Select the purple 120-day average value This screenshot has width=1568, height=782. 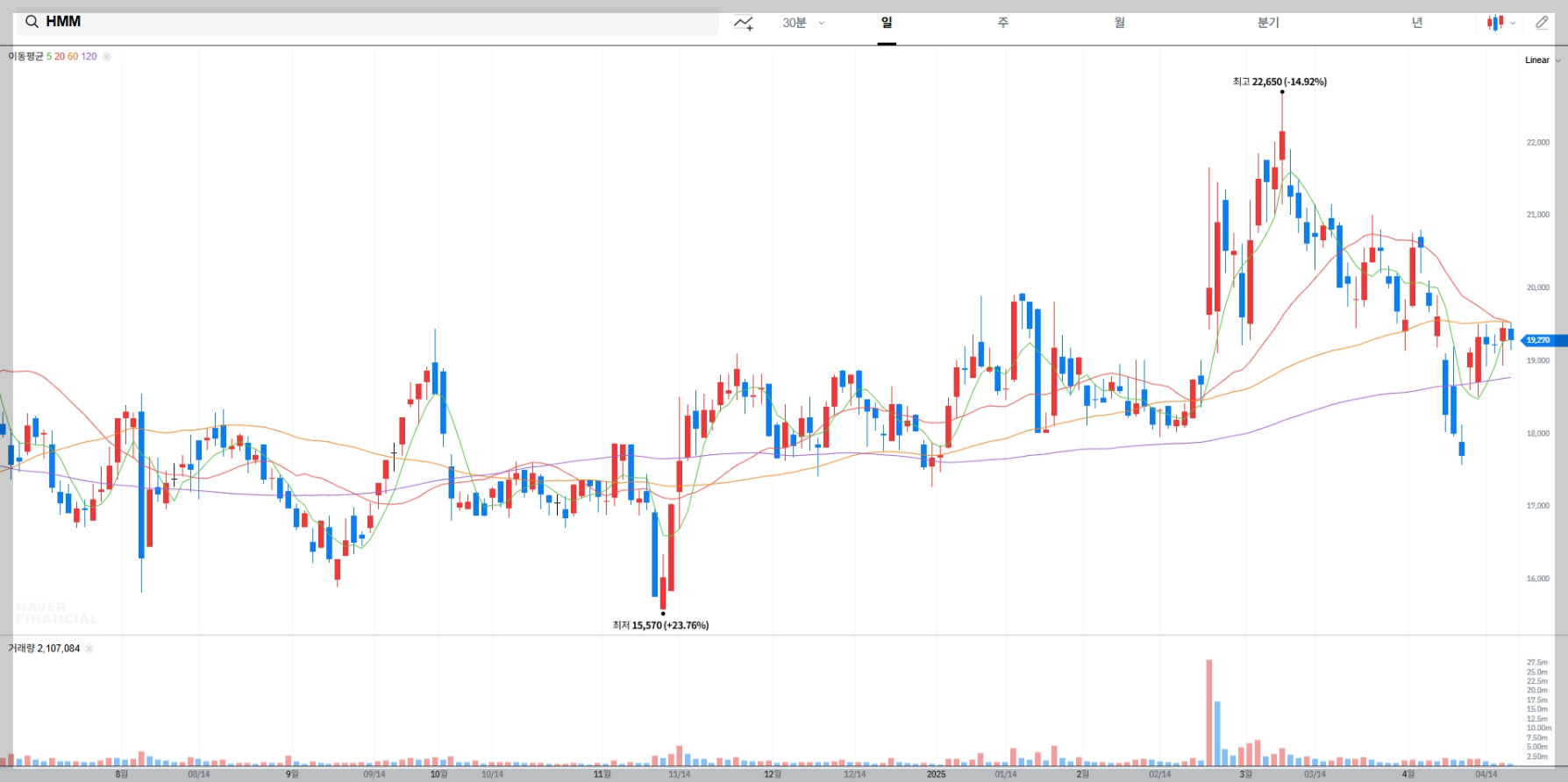89,56
